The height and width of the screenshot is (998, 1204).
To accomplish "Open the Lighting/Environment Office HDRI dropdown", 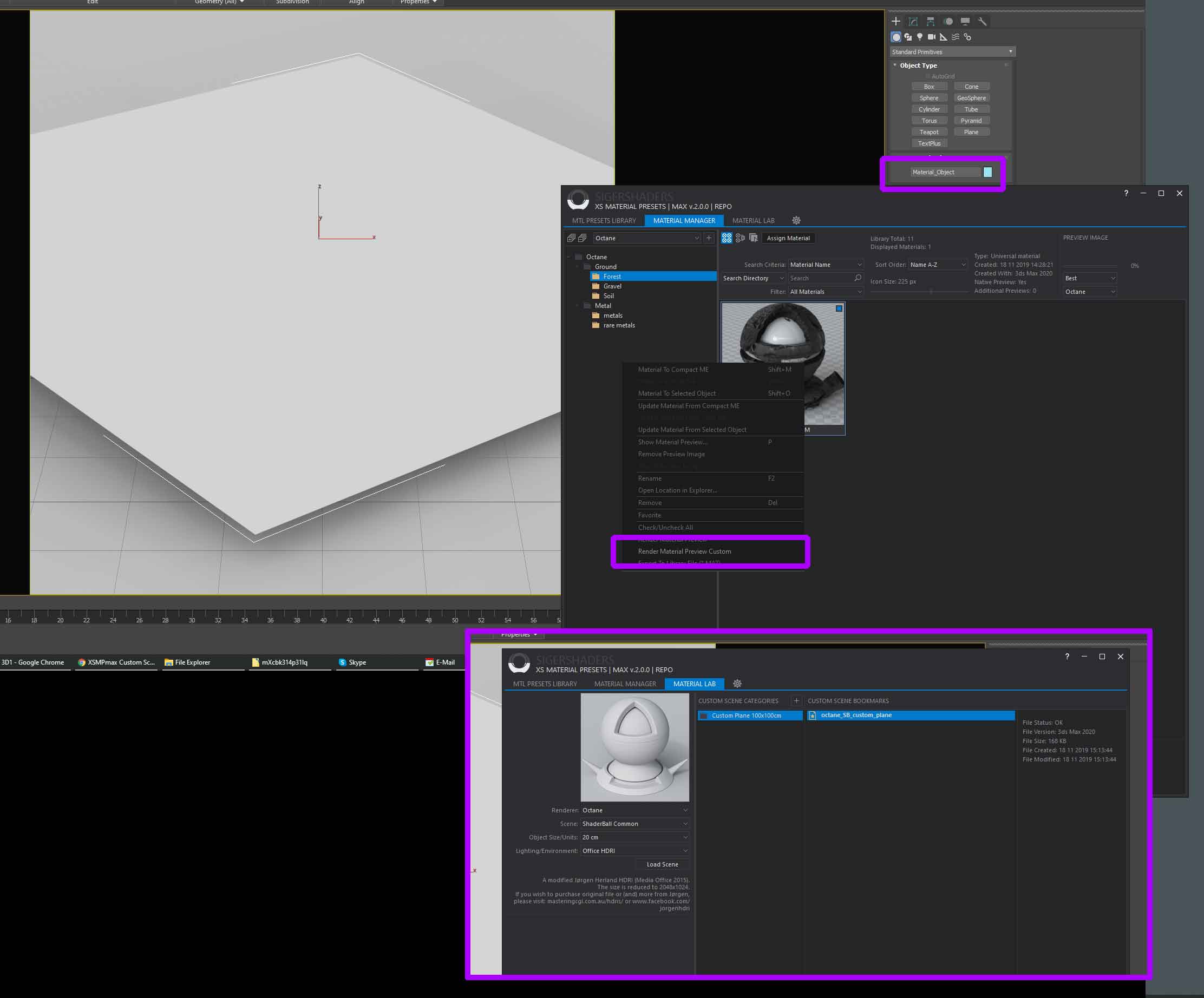I will [634, 851].
